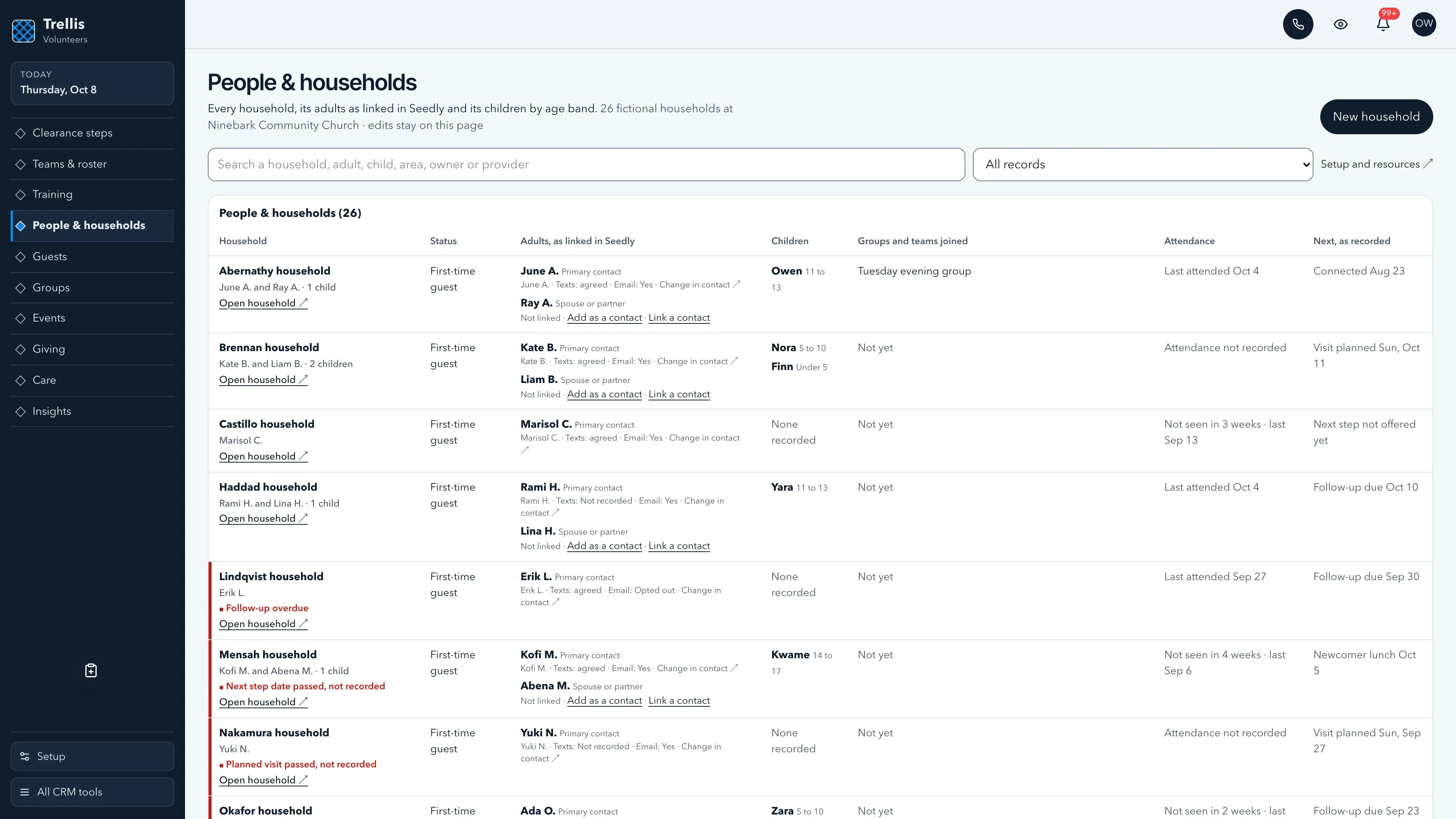Open the Nakamura household
The height and width of the screenshot is (819, 1456).
coord(264,781)
